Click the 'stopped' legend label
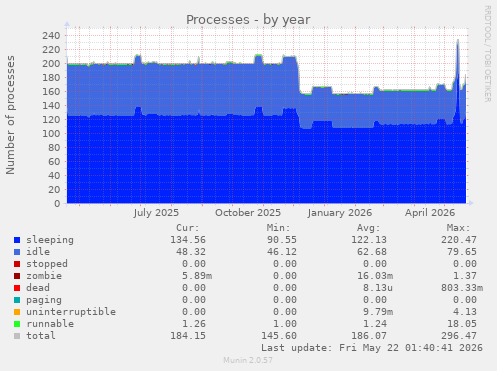The width and height of the screenshot is (497, 371). click(x=47, y=264)
